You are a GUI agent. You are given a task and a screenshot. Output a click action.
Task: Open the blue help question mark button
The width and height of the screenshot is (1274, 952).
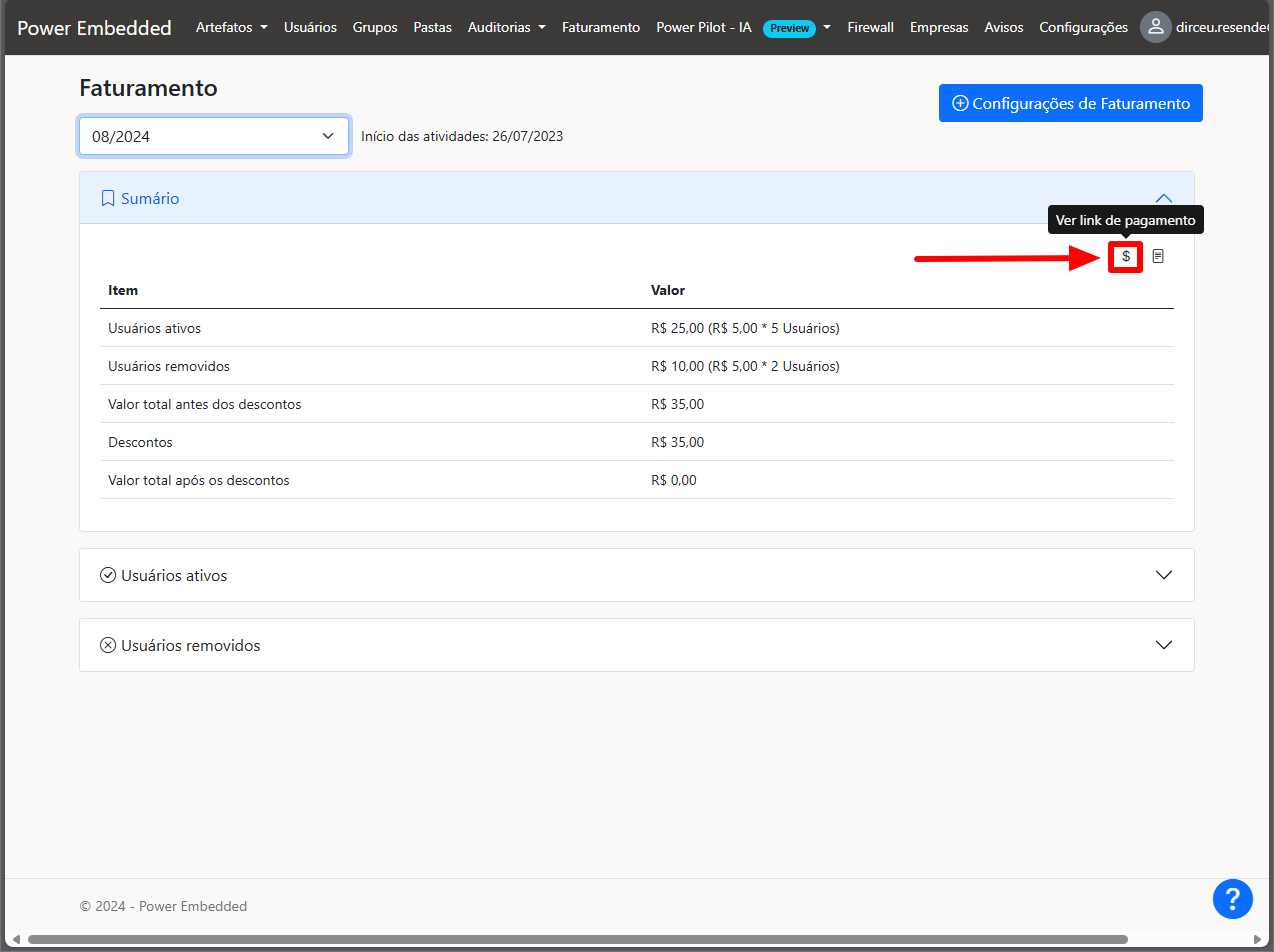point(1232,898)
